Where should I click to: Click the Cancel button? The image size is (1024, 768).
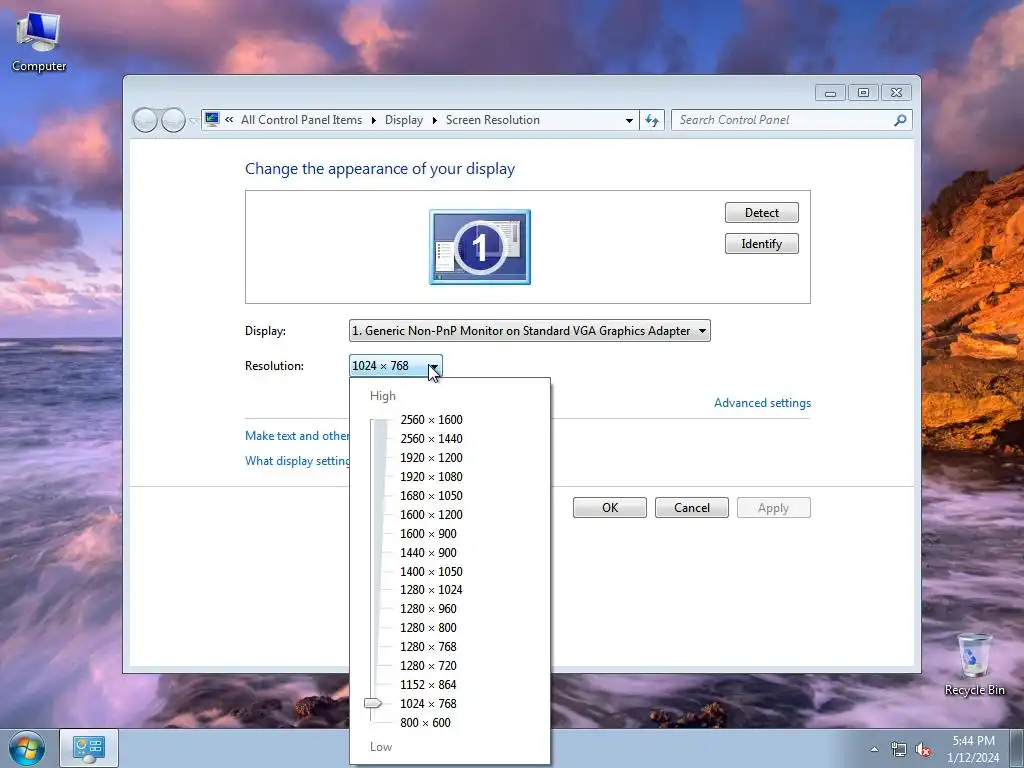(x=692, y=507)
